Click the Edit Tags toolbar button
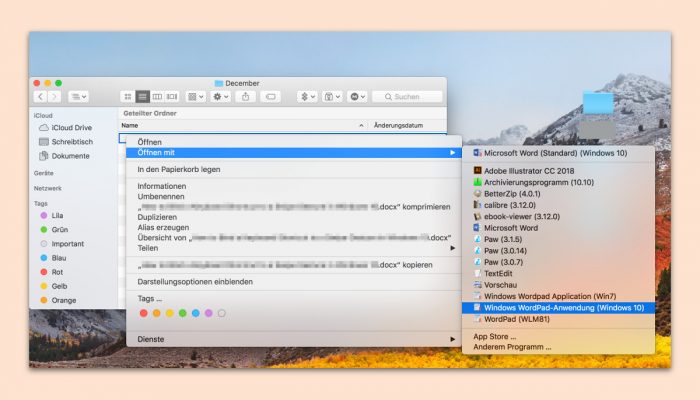 click(x=271, y=96)
